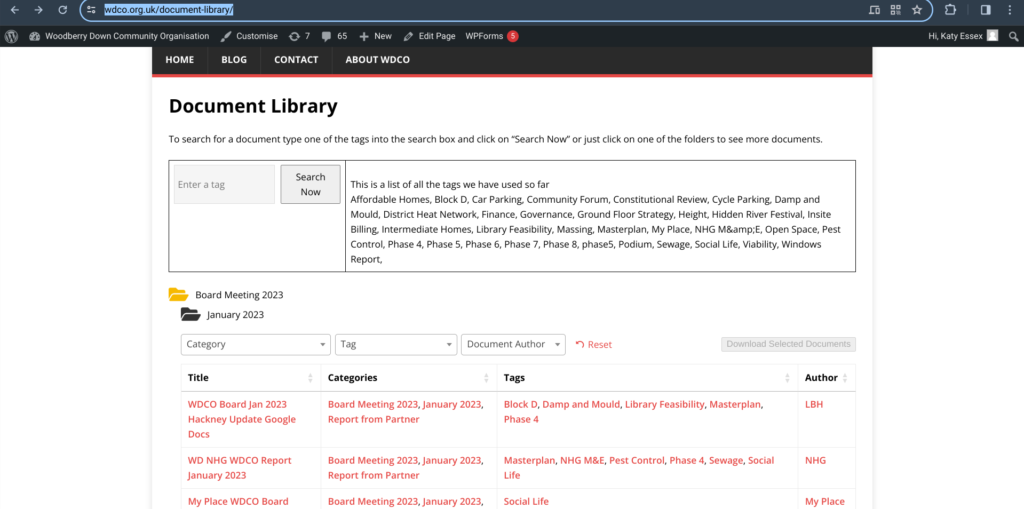Screen dimensions: 1024x509
Task: Click the admin bar search magnifier icon
Action: coord(1013,36)
